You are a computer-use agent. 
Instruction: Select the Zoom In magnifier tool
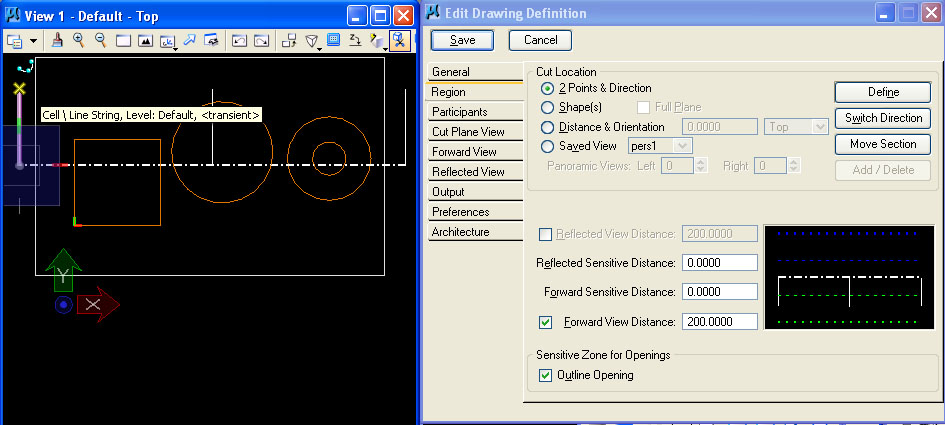click(x=78, y=40)
